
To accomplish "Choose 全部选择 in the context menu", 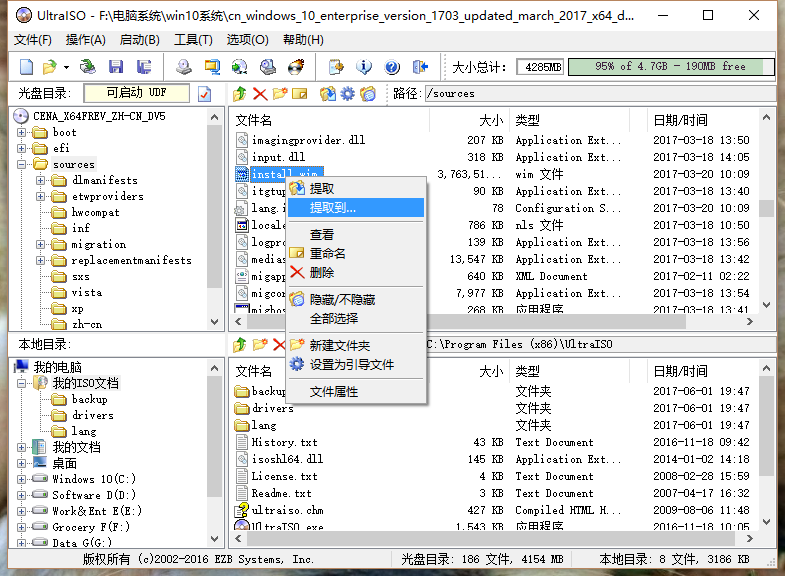I will [356, 318].
